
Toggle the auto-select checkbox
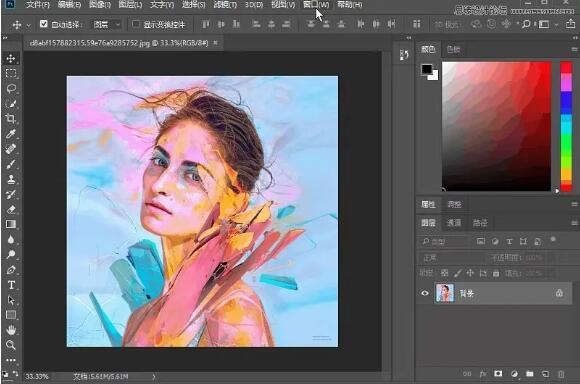(44, 24)
